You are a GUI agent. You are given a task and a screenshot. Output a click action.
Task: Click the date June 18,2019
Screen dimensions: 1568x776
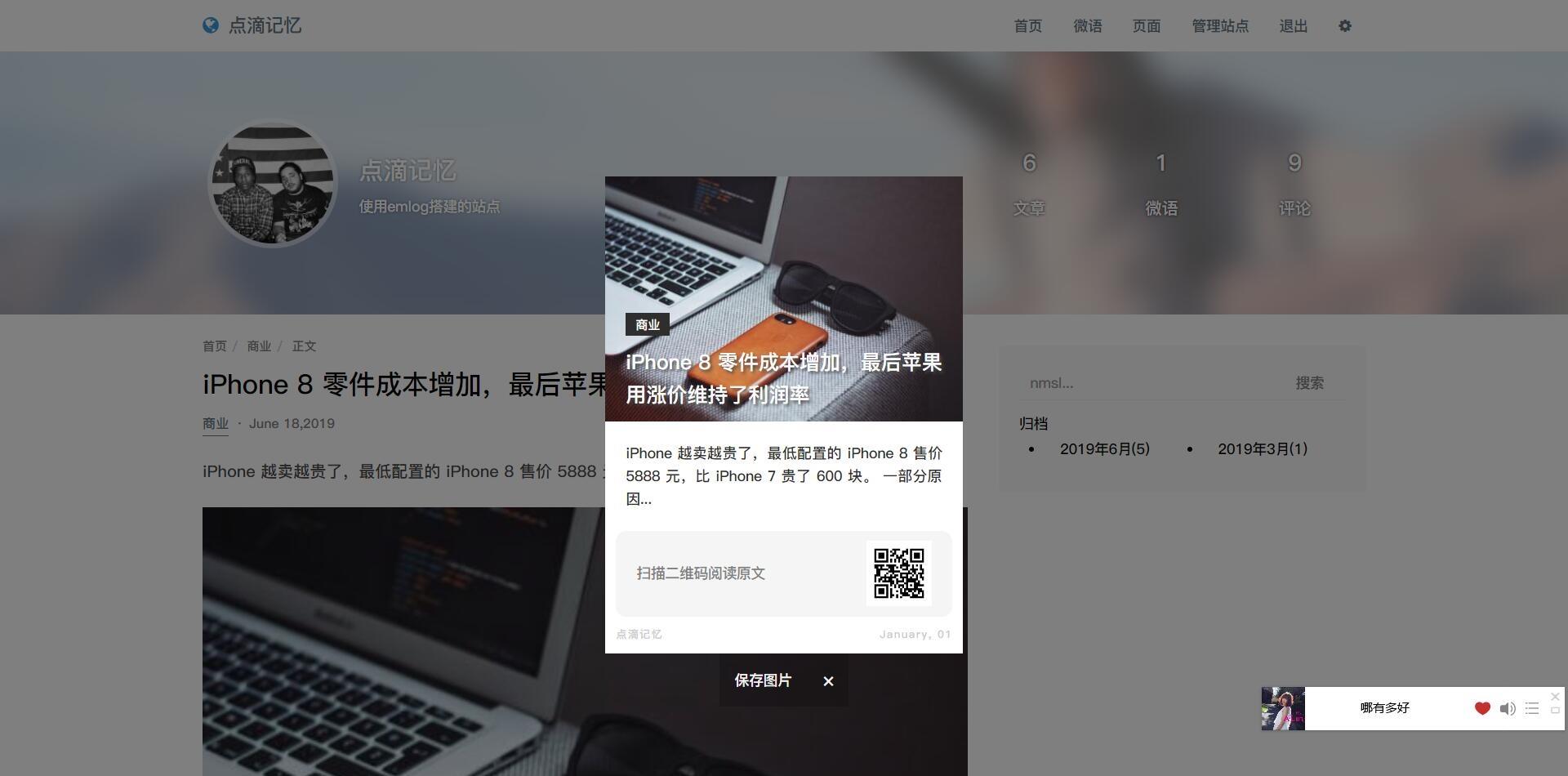pyautogui.click(x=292, y=424)
